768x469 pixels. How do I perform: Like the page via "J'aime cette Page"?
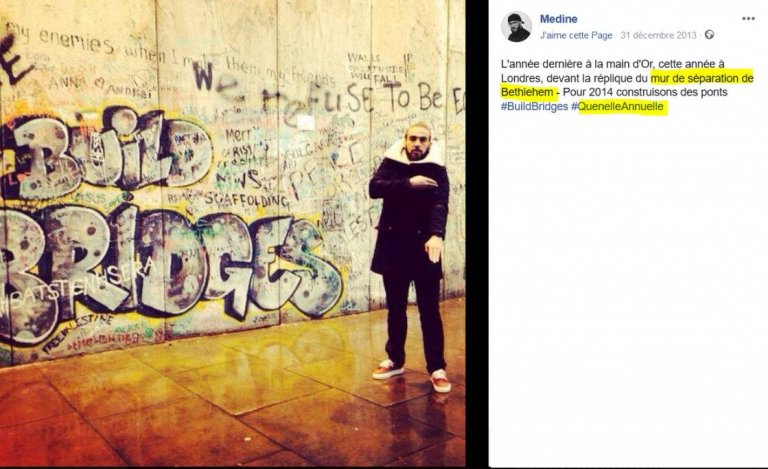point(576,35)
